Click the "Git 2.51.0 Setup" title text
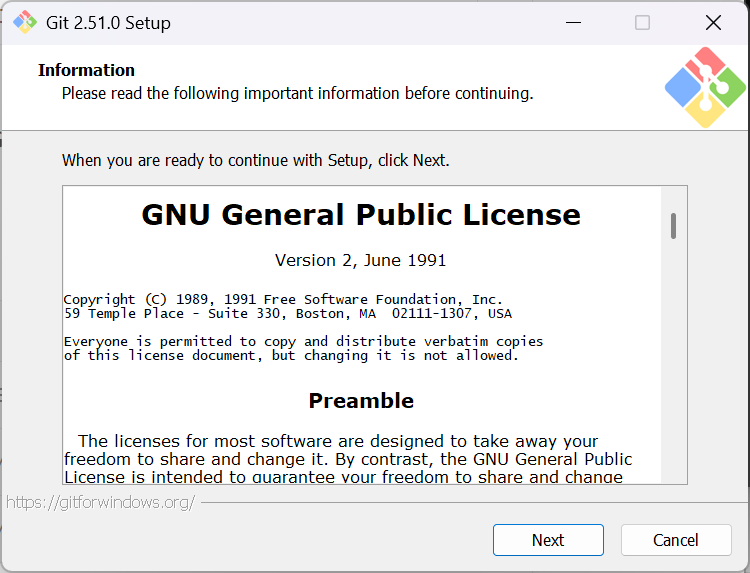 [109, 23]
